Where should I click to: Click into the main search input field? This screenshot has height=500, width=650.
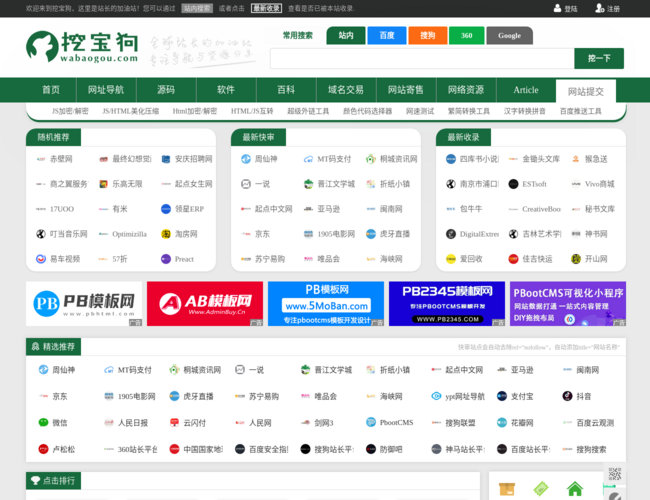pos(422,58)
